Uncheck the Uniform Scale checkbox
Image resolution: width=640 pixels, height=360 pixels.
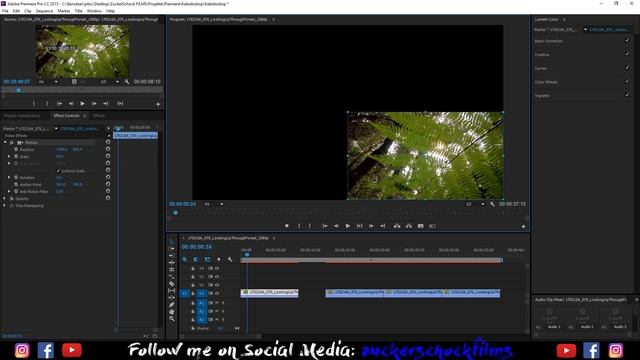pos(58,171)
